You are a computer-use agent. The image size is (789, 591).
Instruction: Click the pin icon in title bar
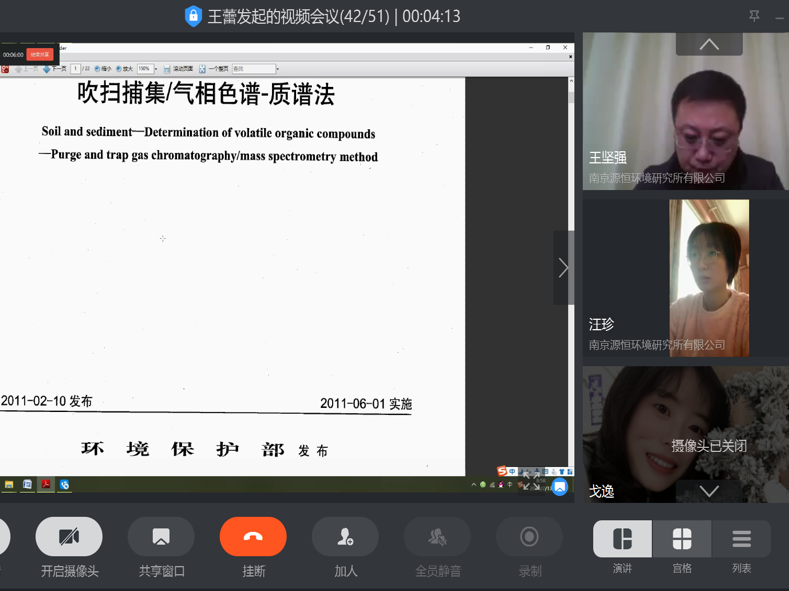pyautogui.click(x=754, y=16)
